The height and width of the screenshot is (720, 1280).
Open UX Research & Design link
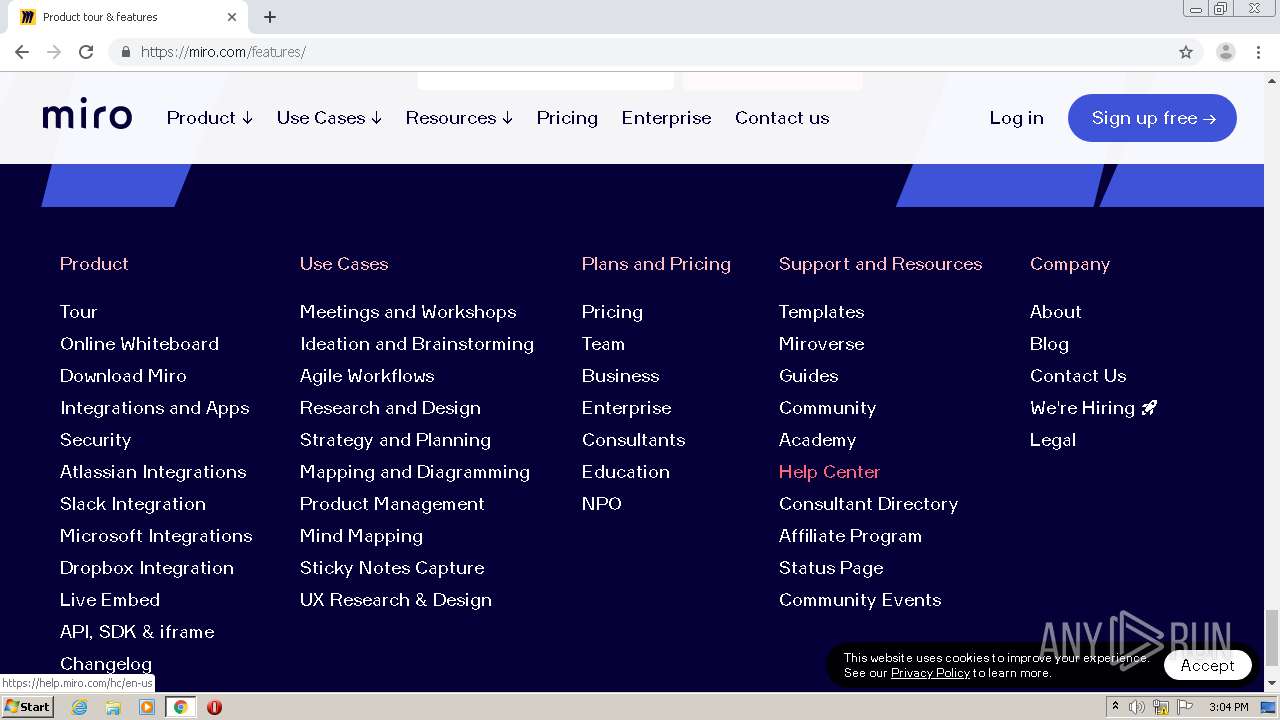click(396, 600)
